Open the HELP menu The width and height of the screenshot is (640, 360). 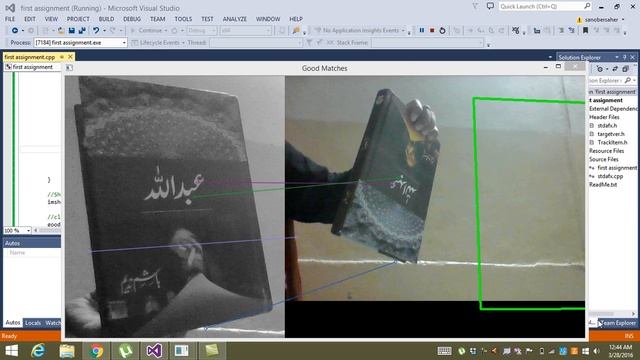click(x=296, y=19)
